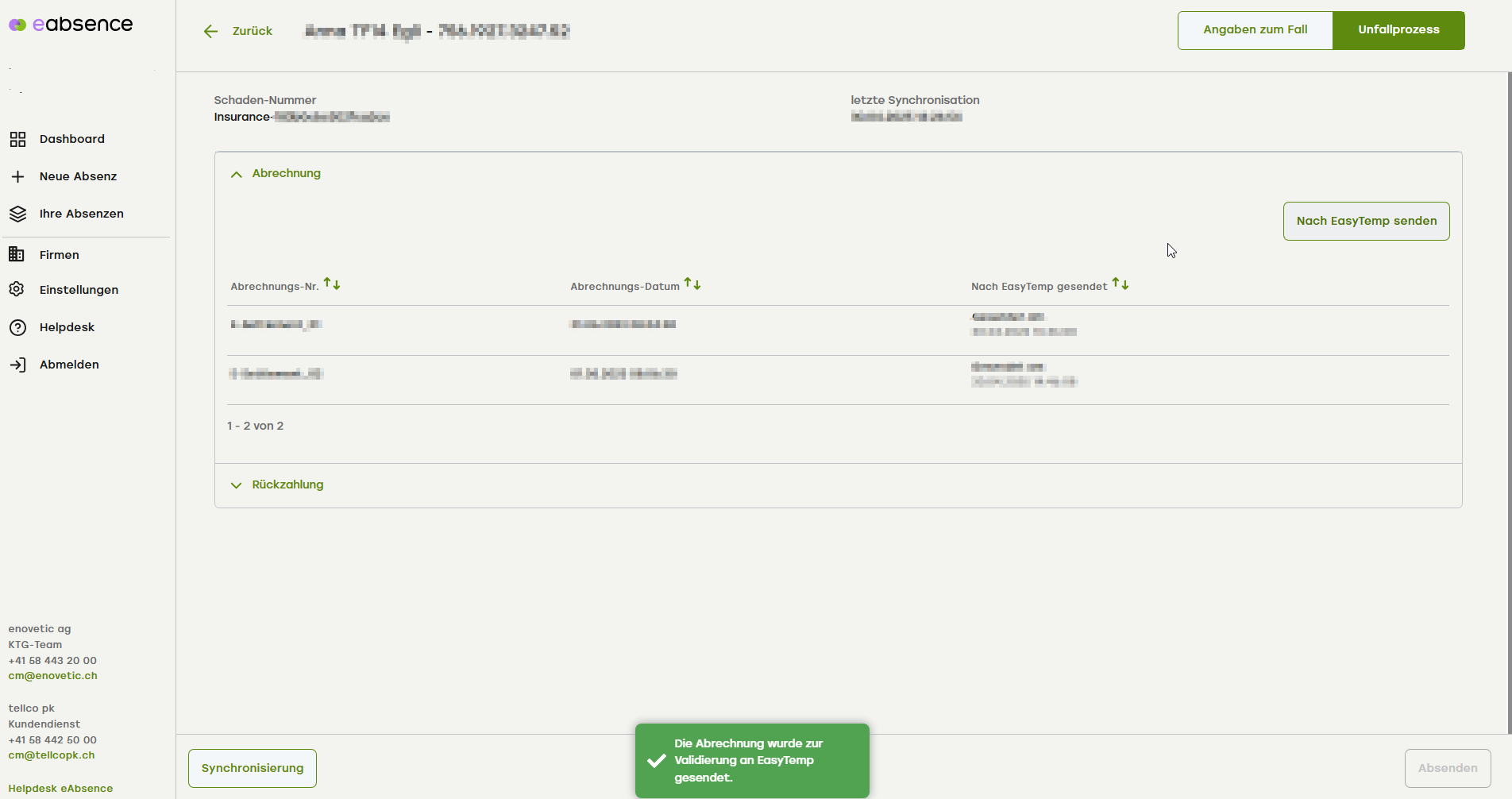Click the plus icon for Neue Absenz
This screenshot has width=1512, height=799.
coord(17,176)
